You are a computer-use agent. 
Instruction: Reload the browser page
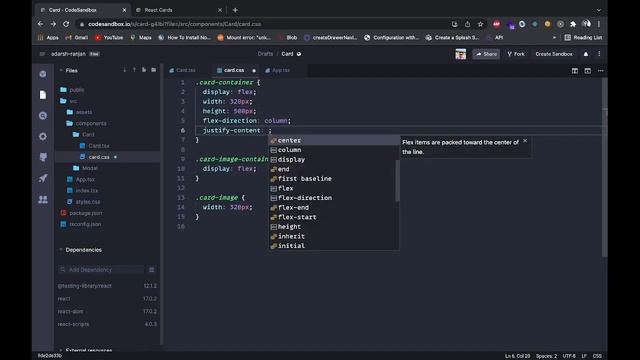[x=66, y=24]
